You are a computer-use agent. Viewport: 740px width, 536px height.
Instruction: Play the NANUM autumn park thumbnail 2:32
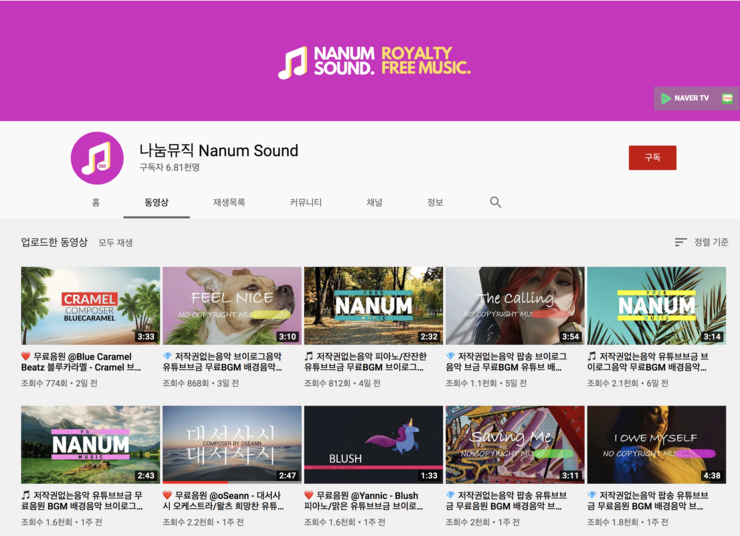click(x=373, y=306)
